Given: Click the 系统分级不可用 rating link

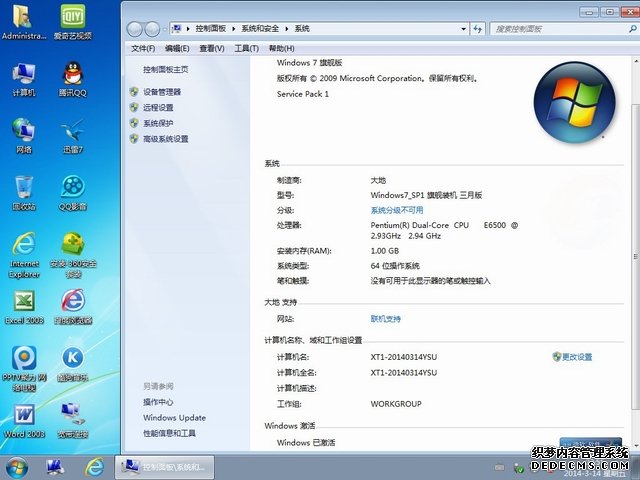Looking at the screenshot, I should 397,210.
